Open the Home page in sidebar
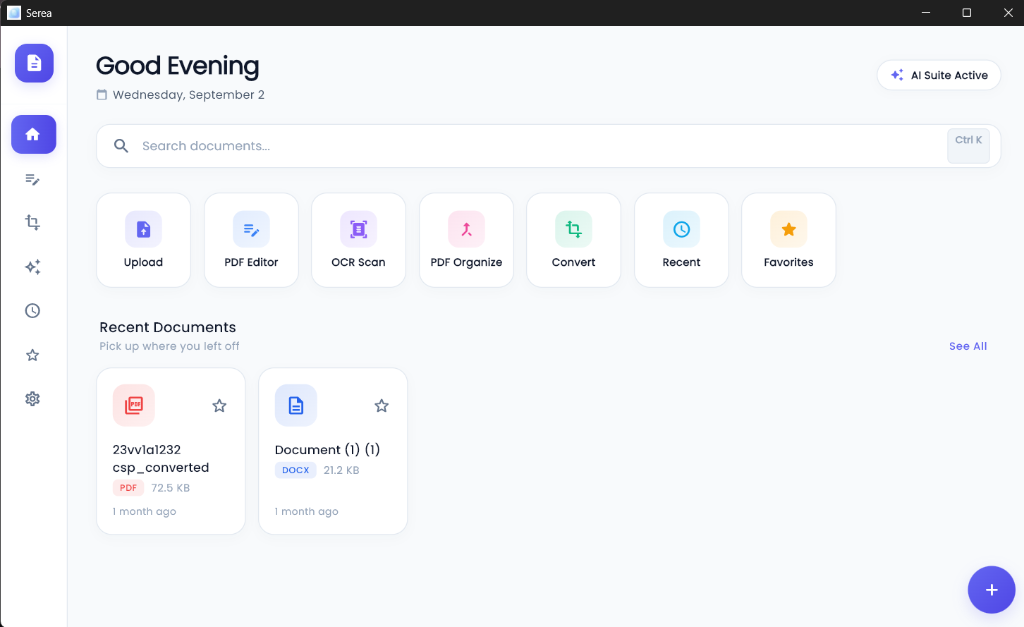The width and height of the screenshot is (1024, 627). click(x=33, y=135)
